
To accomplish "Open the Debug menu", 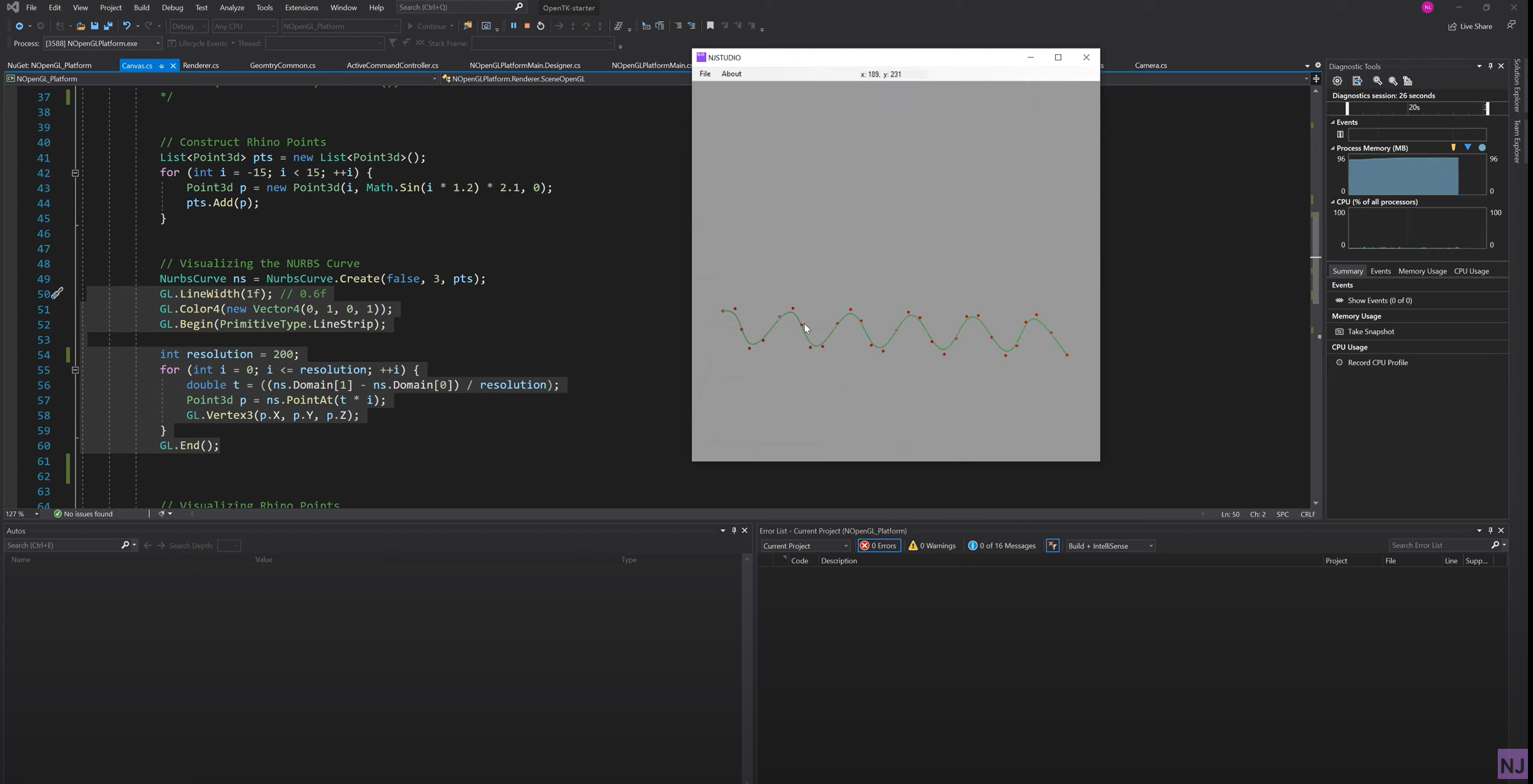I will [x=172, y=8].
